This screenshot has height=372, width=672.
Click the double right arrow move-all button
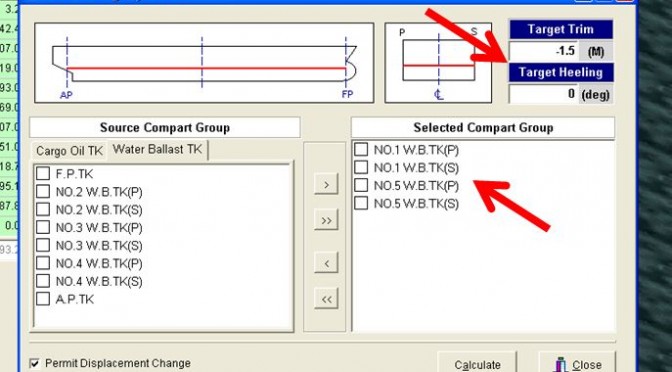pyautogui.click(x=326, y=220)
